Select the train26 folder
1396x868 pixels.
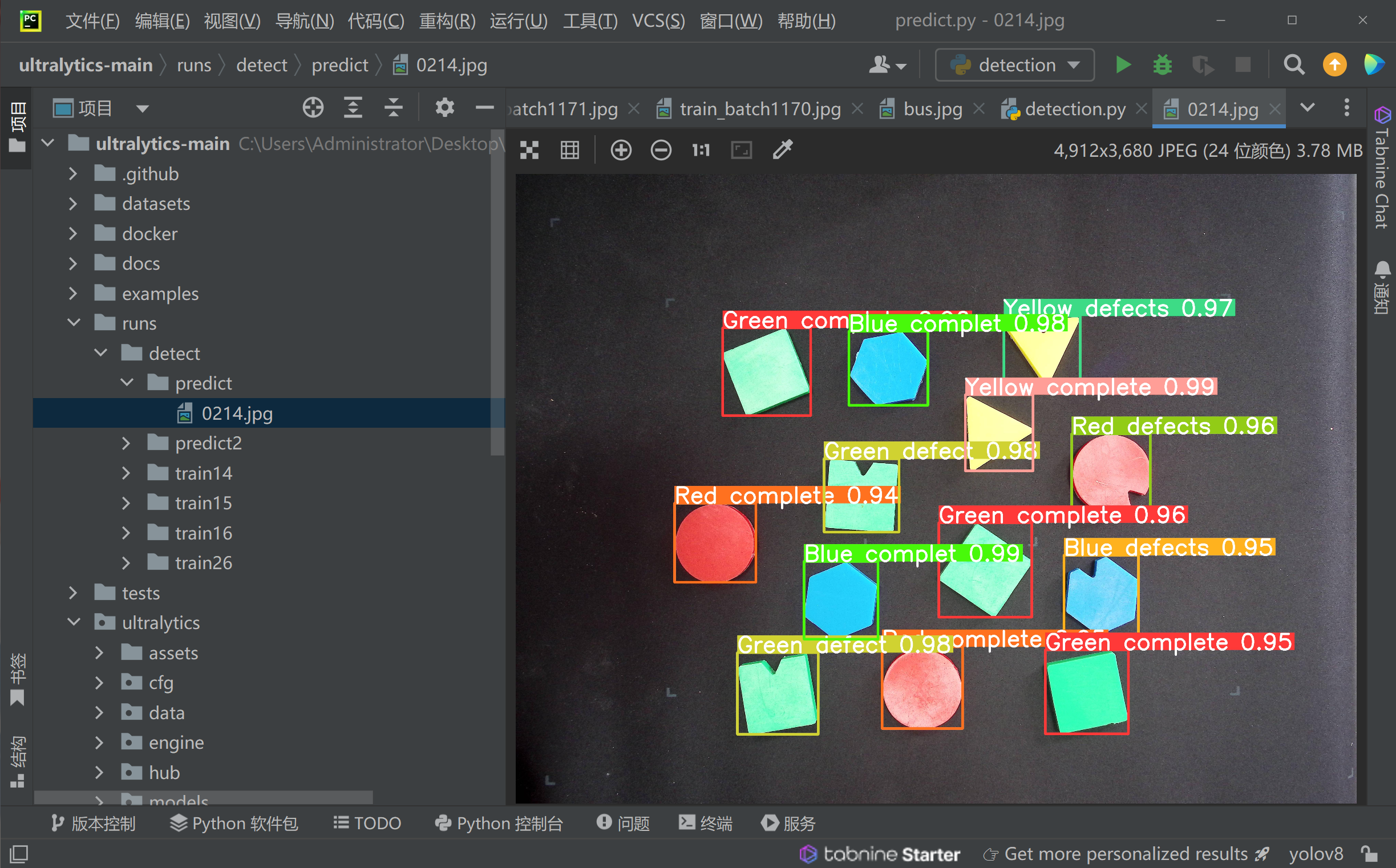(x=203, y=563)
